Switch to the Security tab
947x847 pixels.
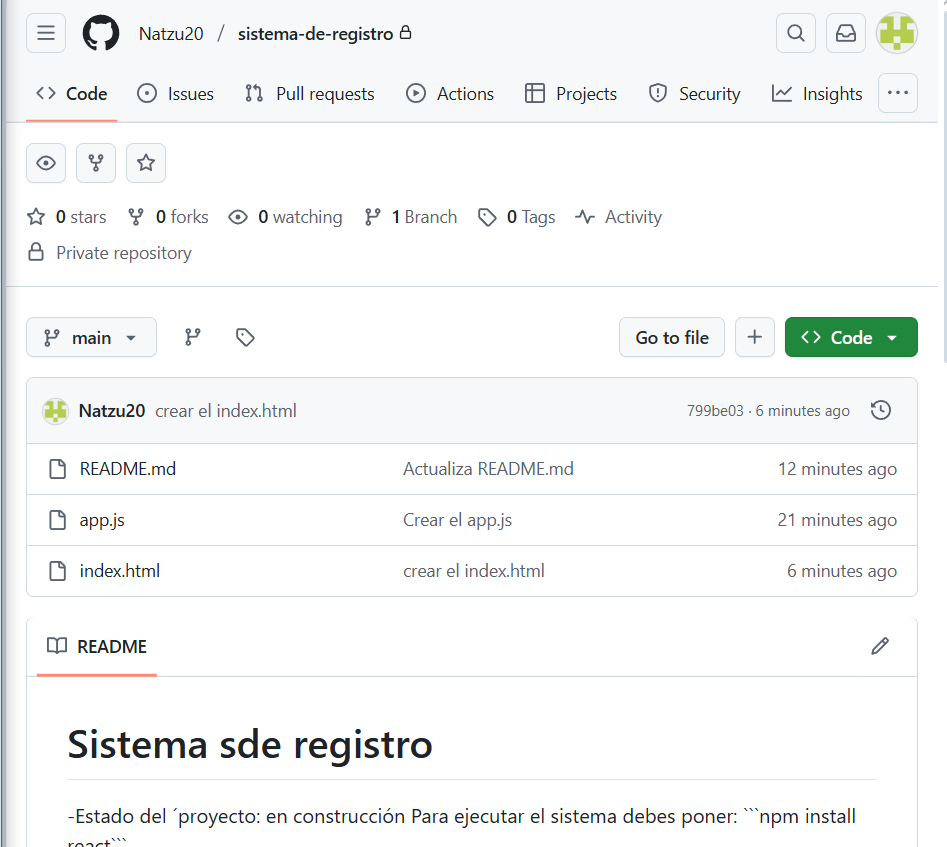pyautogui.click(x=694, y=94)
